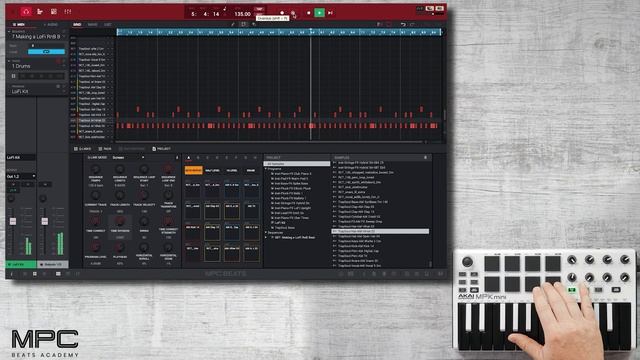640x360 pixels.
Task: Collapse the Programs tree group
Action: (266, 169)
